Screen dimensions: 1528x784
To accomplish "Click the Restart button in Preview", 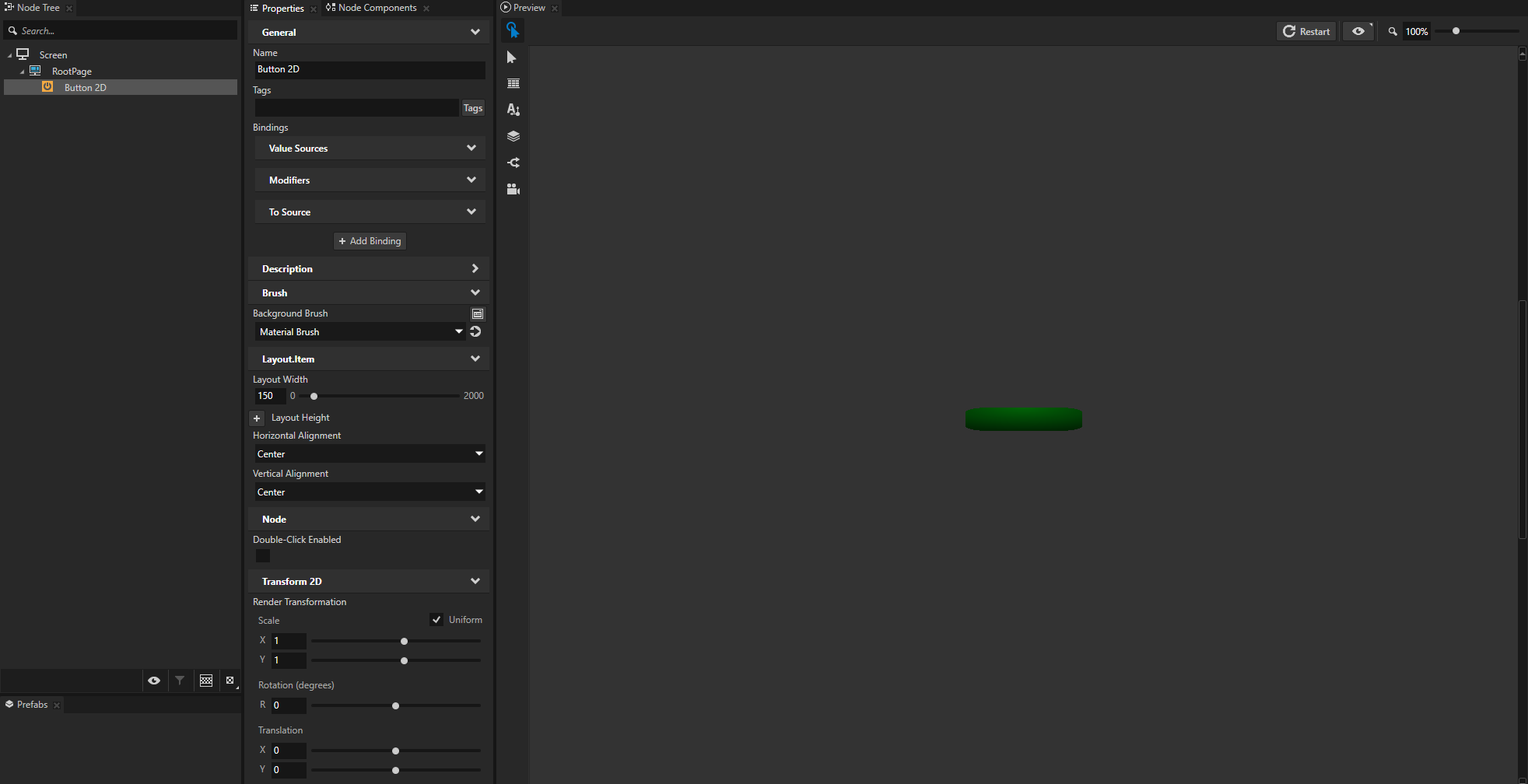I will [x=1305, y=31].
